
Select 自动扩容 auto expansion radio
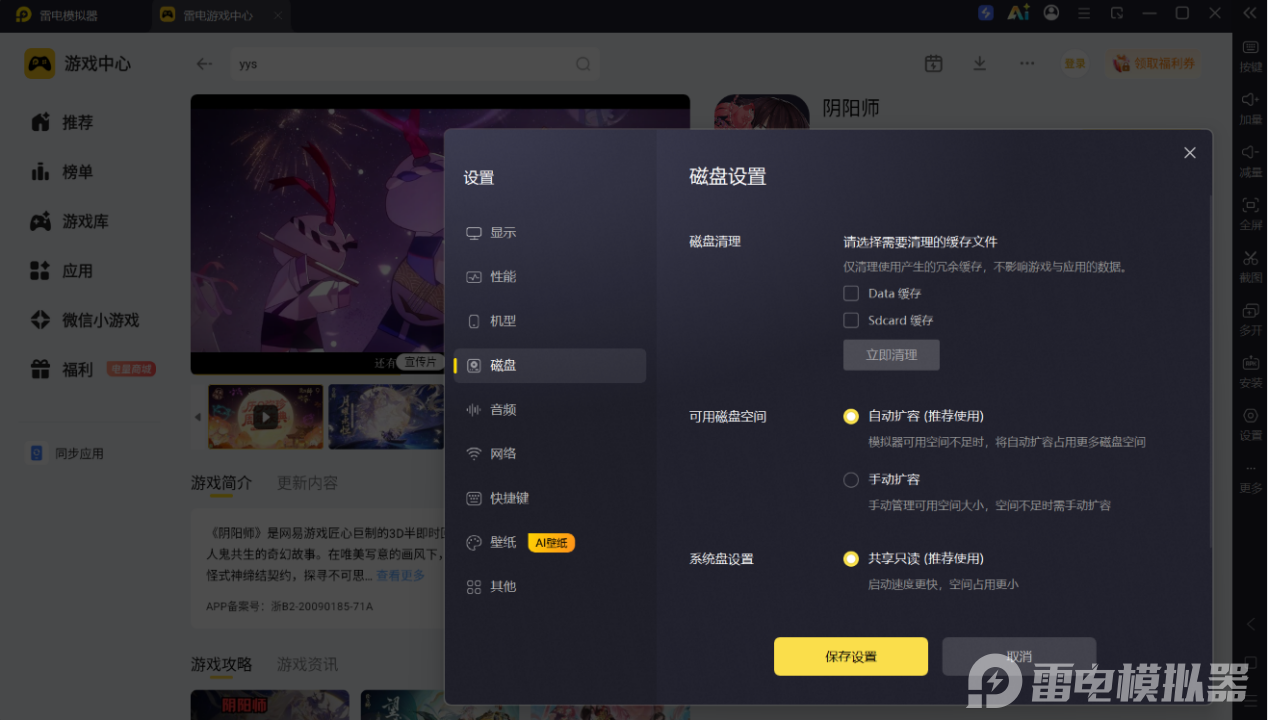(851, 416)
